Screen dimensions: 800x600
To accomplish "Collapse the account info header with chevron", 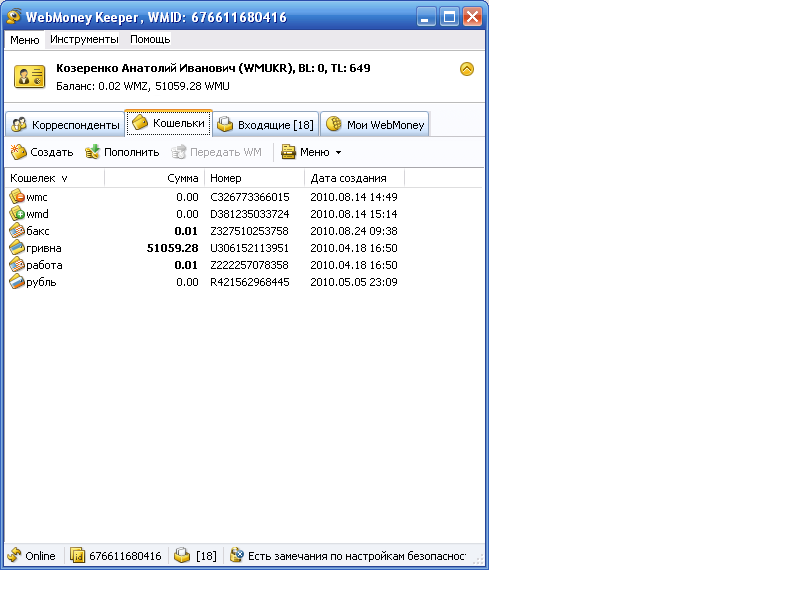I will pyautogui.click(x=467, y=69).
